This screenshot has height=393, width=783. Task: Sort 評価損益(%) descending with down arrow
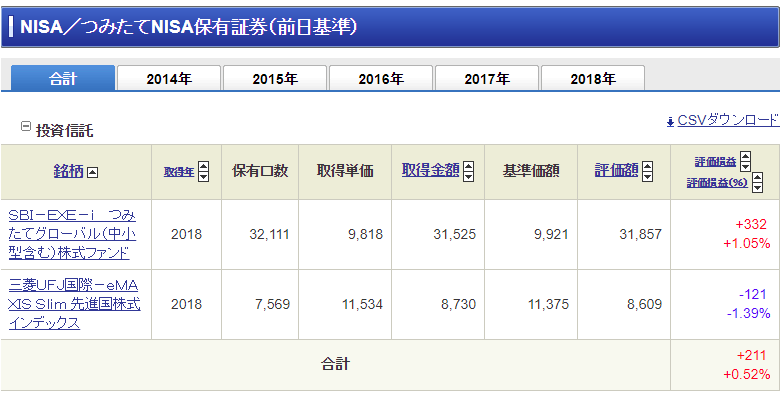[758, 187]
